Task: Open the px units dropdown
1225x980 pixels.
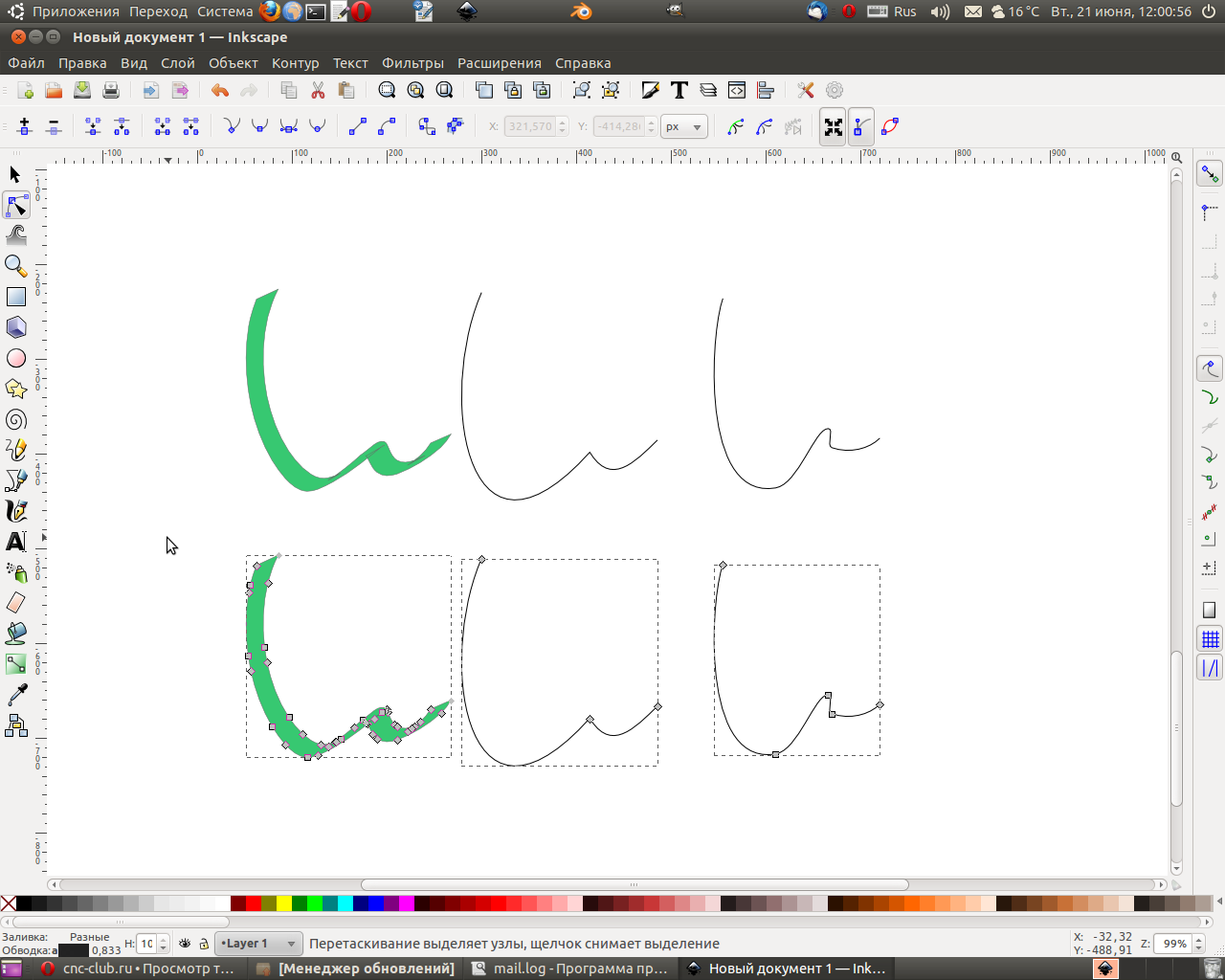Action: 683,126
